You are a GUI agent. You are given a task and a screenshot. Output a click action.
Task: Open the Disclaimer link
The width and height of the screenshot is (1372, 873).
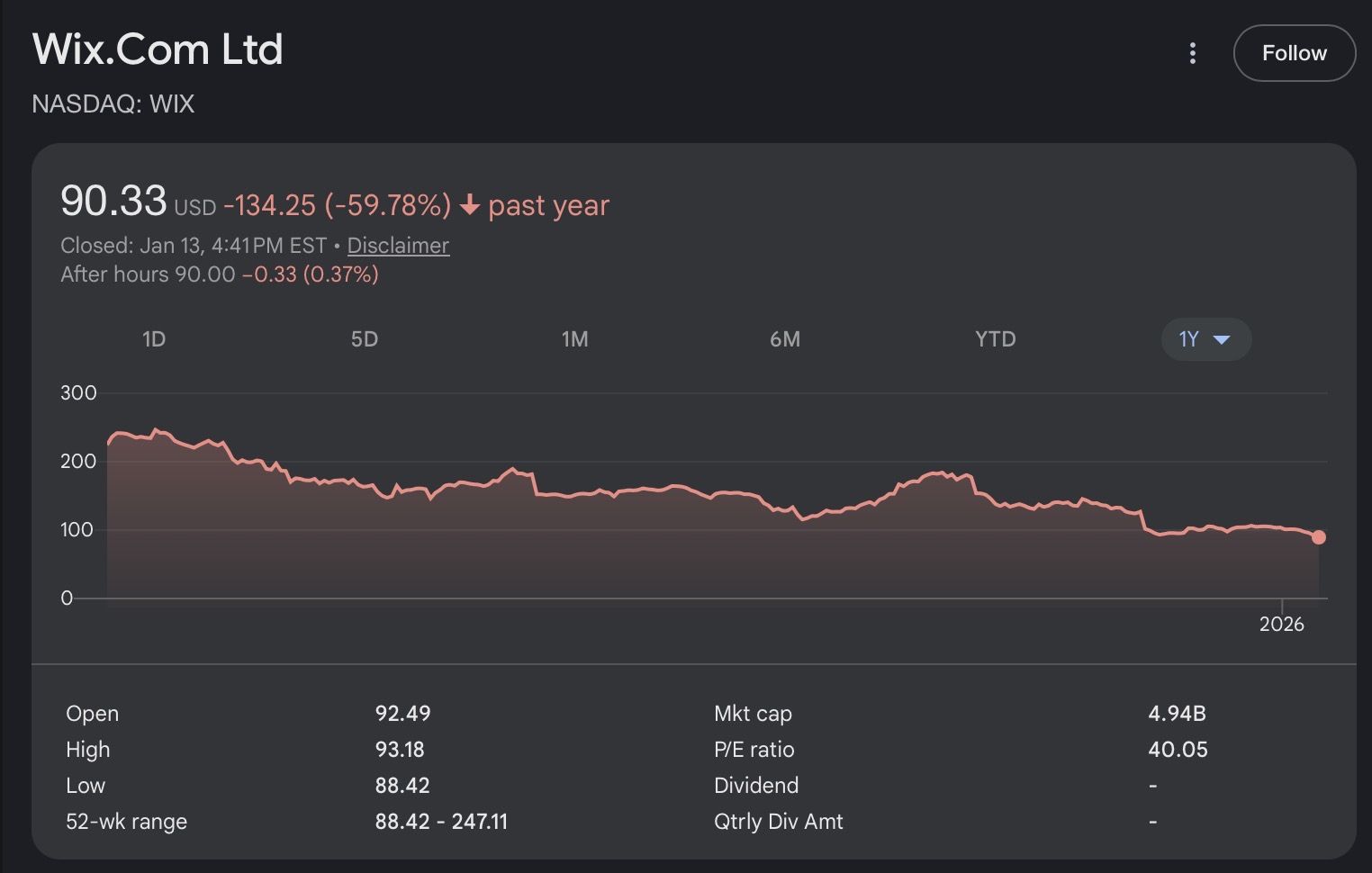coord(398,246)
